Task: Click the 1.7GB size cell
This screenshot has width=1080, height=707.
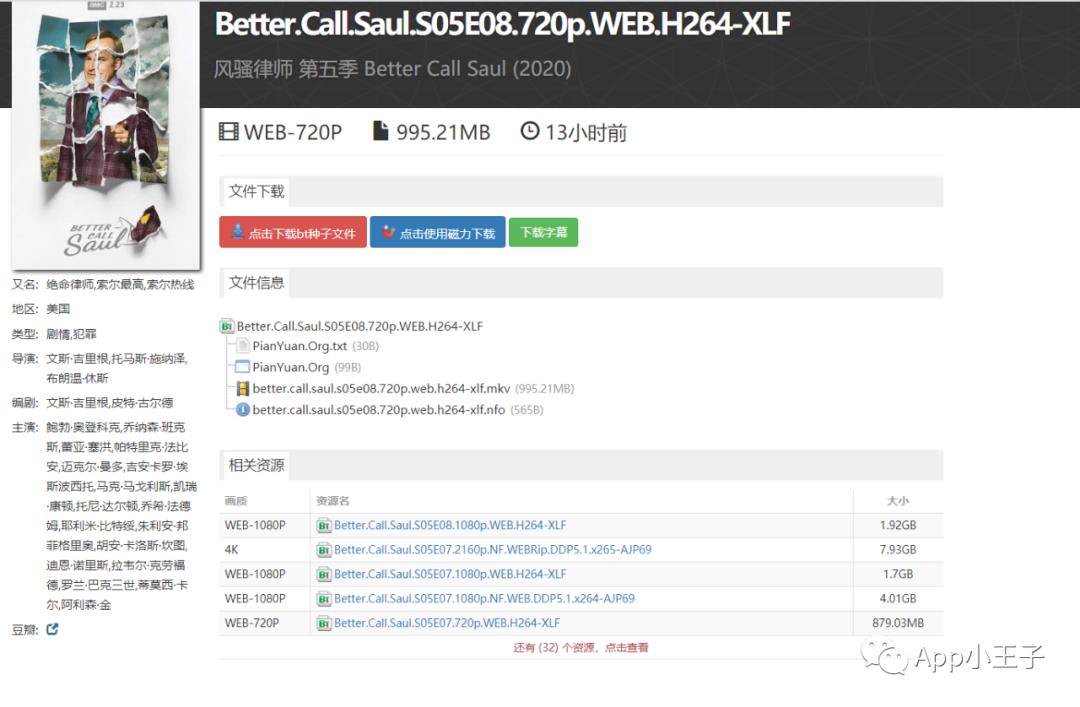Action: (898, 574)
